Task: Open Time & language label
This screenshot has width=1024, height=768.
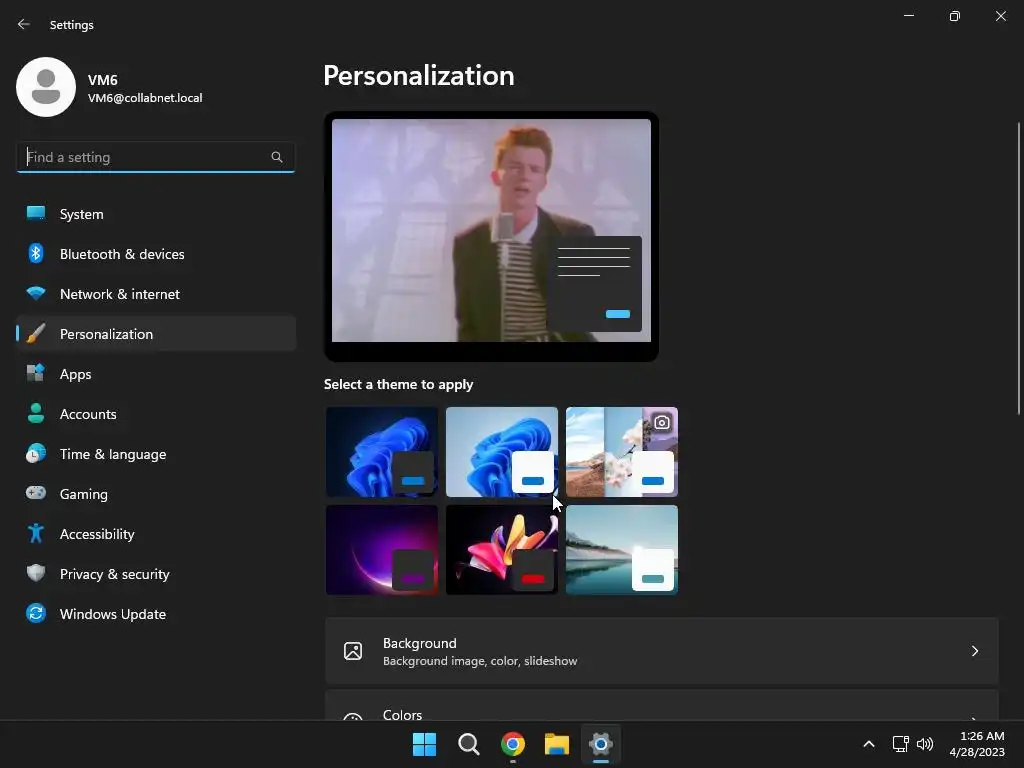Action: 113,454
